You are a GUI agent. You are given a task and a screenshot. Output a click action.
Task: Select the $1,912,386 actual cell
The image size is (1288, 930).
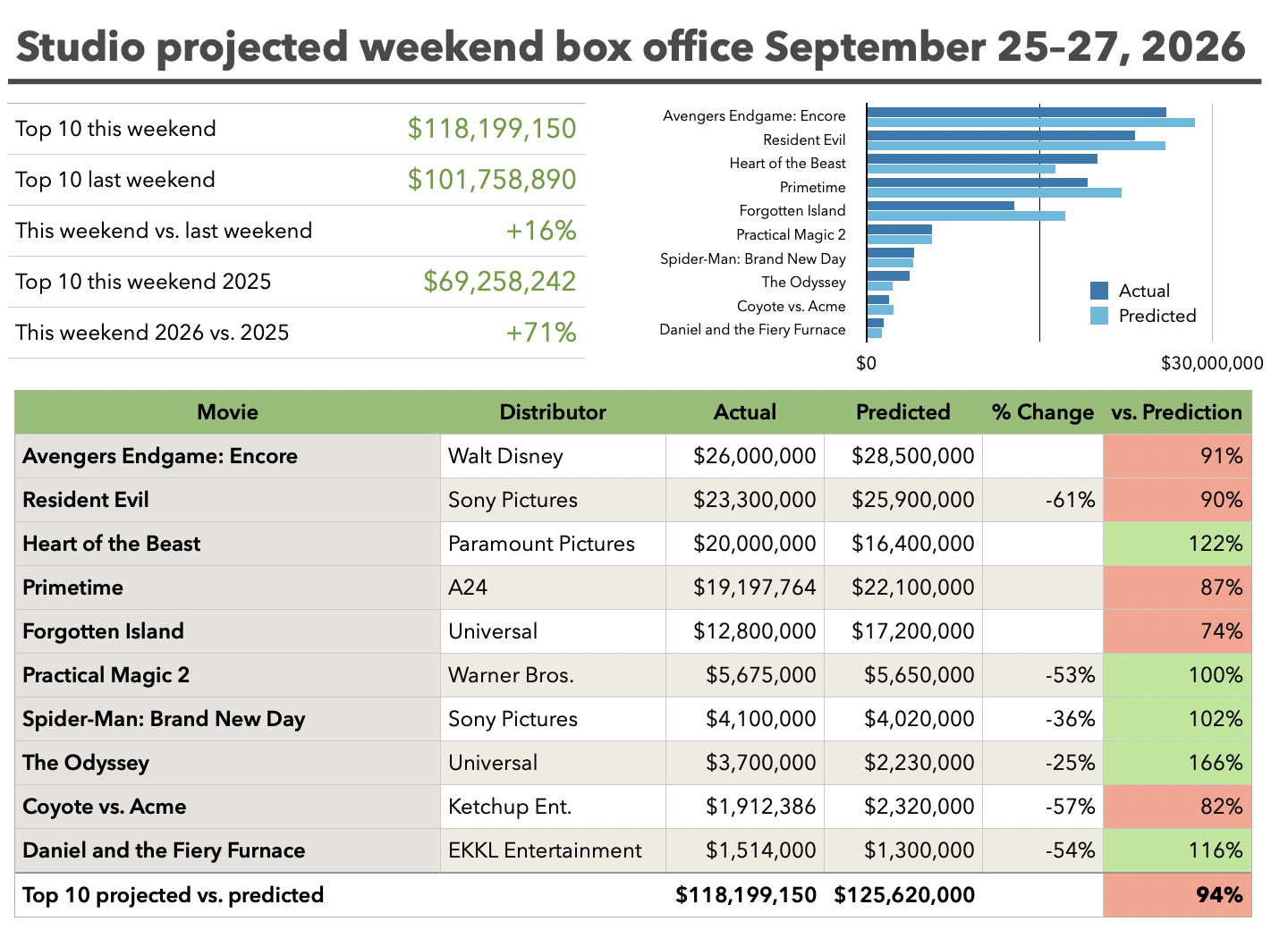745,807
